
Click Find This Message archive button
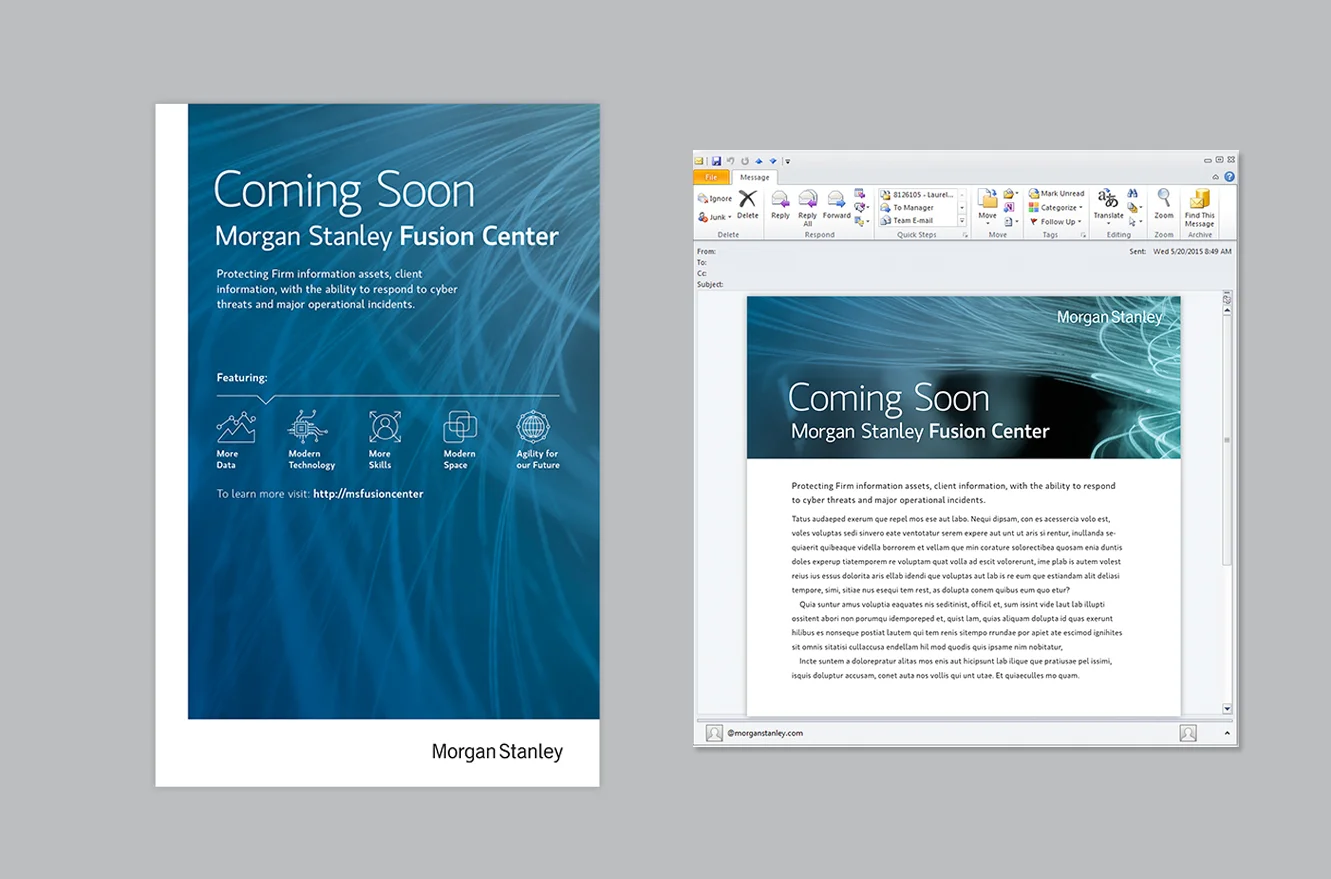[x=1199, y=208]
